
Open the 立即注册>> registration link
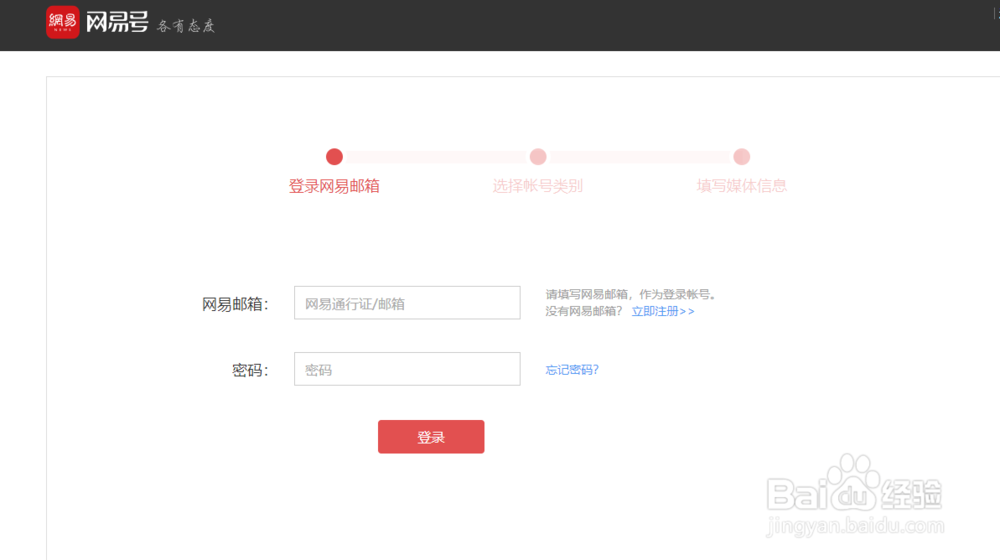click(663, 311)
